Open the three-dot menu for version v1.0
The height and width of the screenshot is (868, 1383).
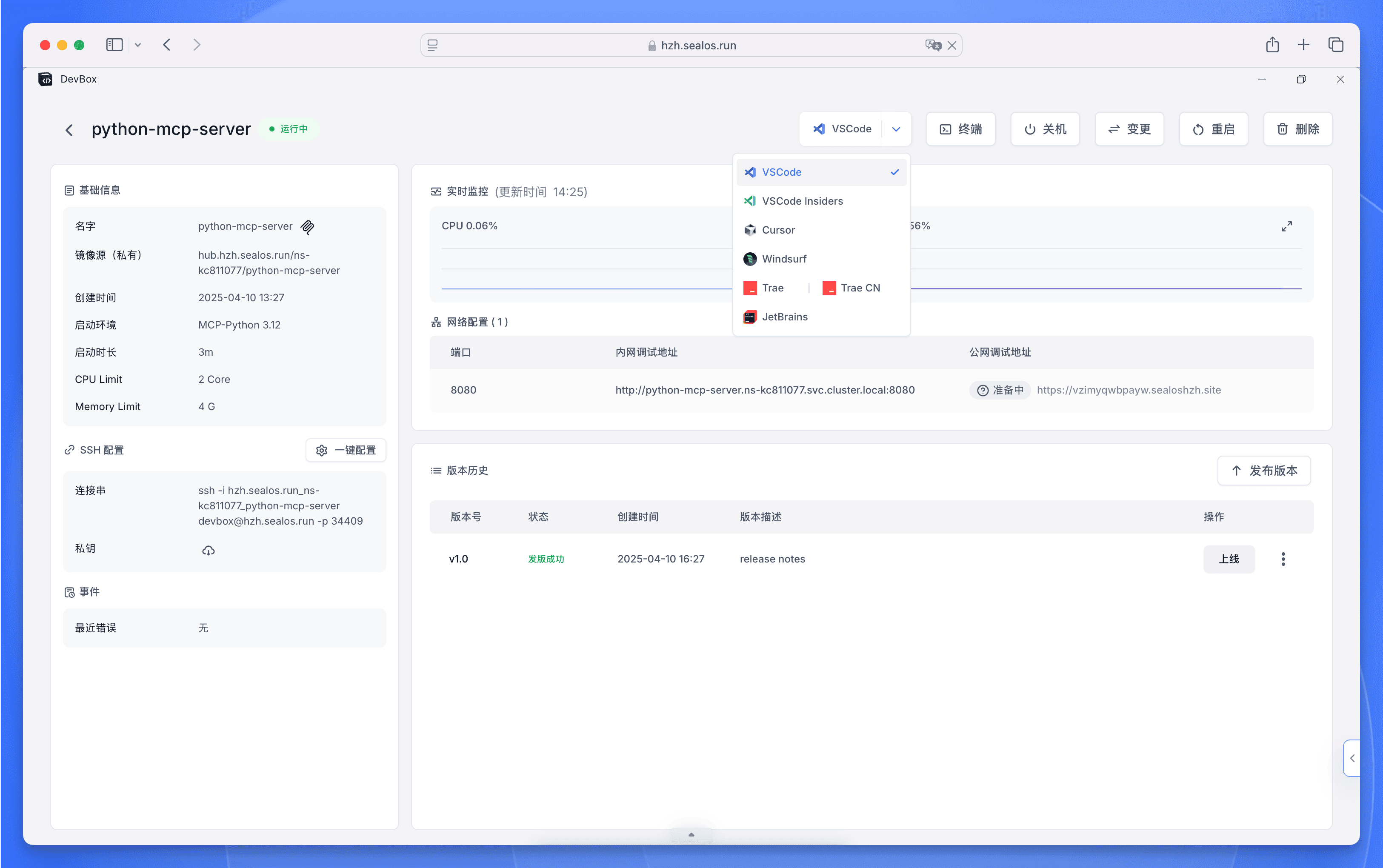coord(1283,559)
